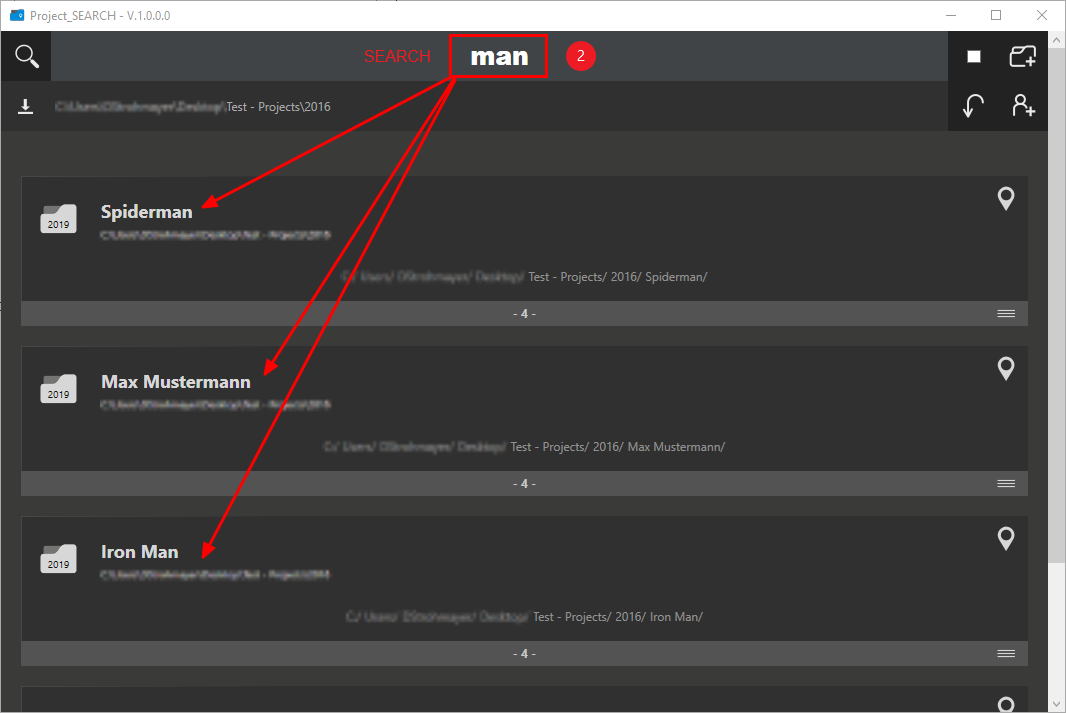
Task: Click the download arrow icon beside path
Action: click(26, 106)
